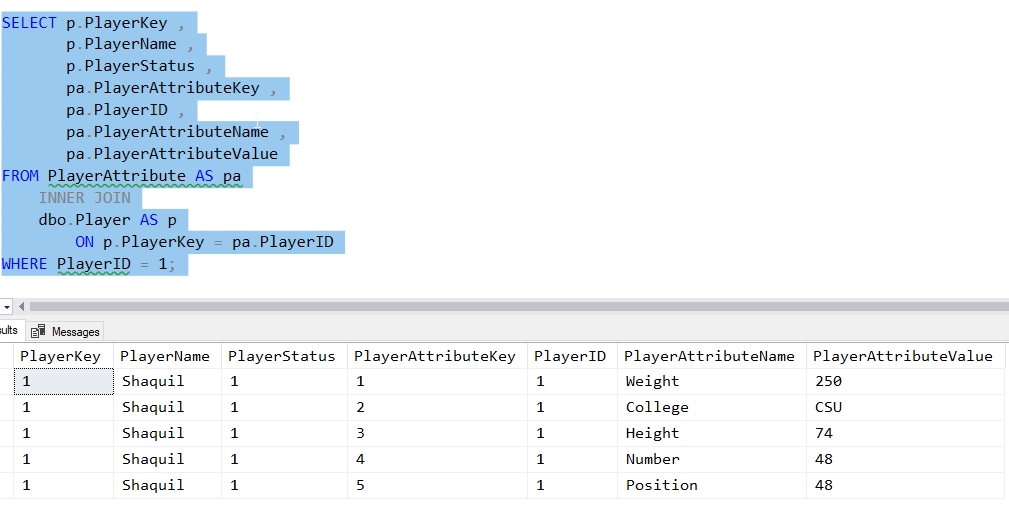Select the cell with value 250
1009x515 pixels.
(829, 381)
